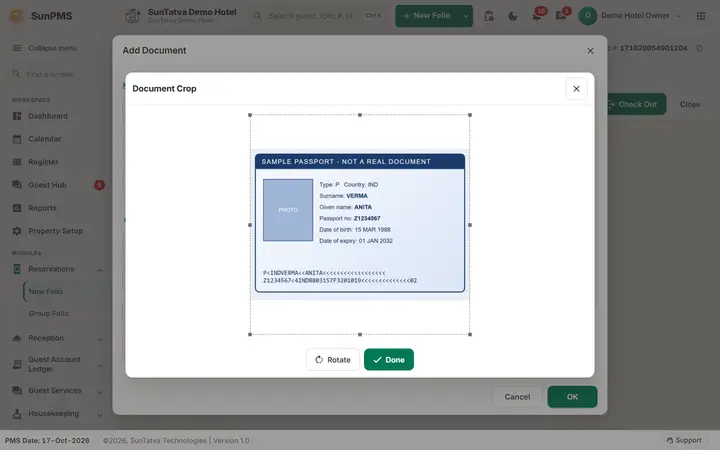The width and height of the screenshot is (720, 450).
Task: Click the Collapse menu hamburger icon
Action: [17, 48]
